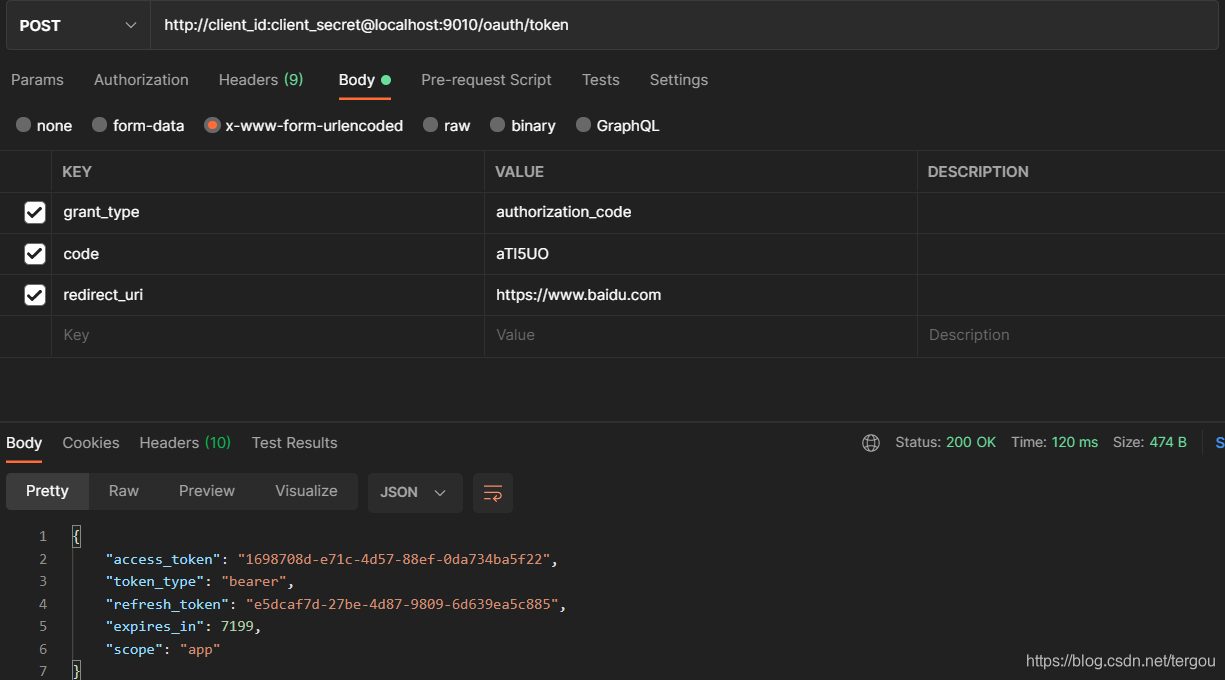Uncheck the grant_type parameter row
Viewport: 1225px width, 680px height.
click(x=35, y=212)
